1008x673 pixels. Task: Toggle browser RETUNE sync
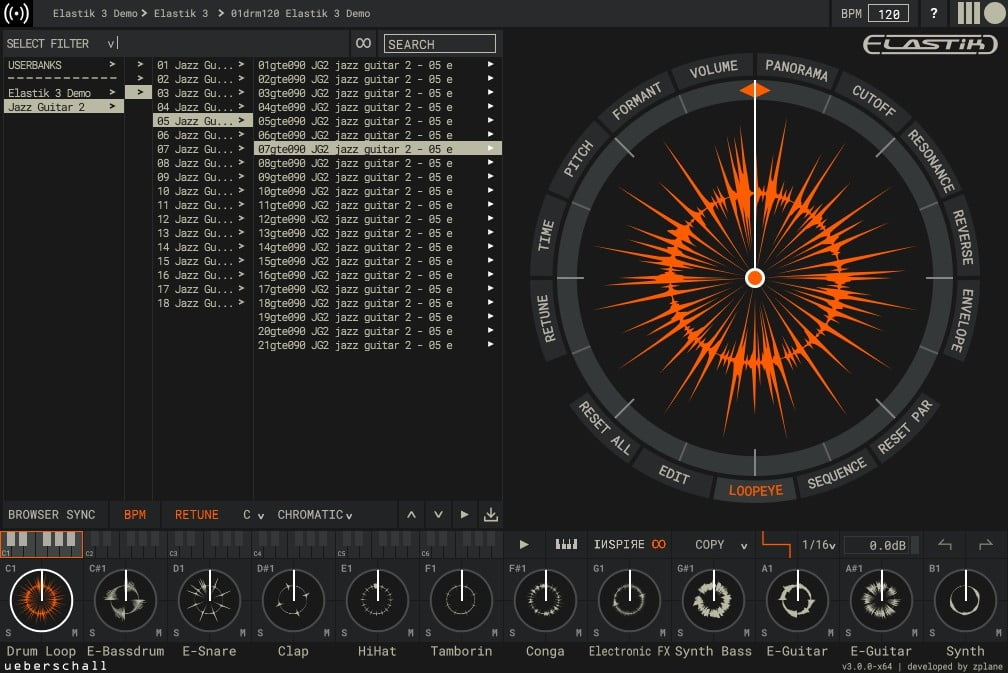(x=197, y=514)
